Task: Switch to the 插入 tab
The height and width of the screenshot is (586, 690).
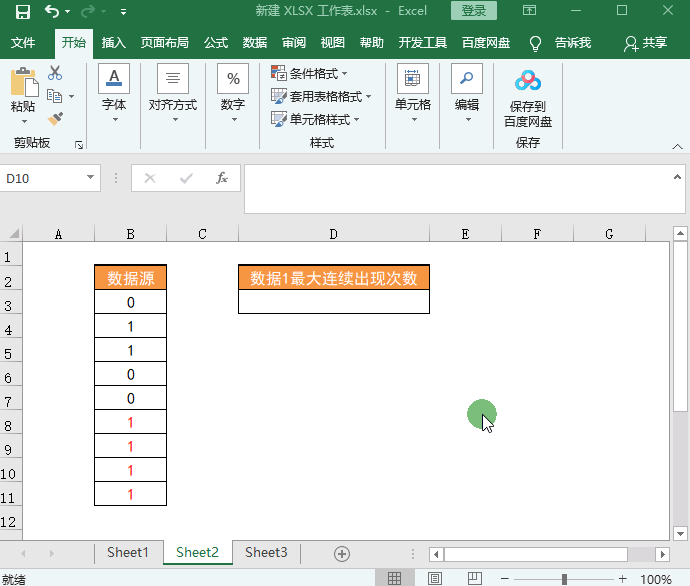Action: tap(114, 43)
